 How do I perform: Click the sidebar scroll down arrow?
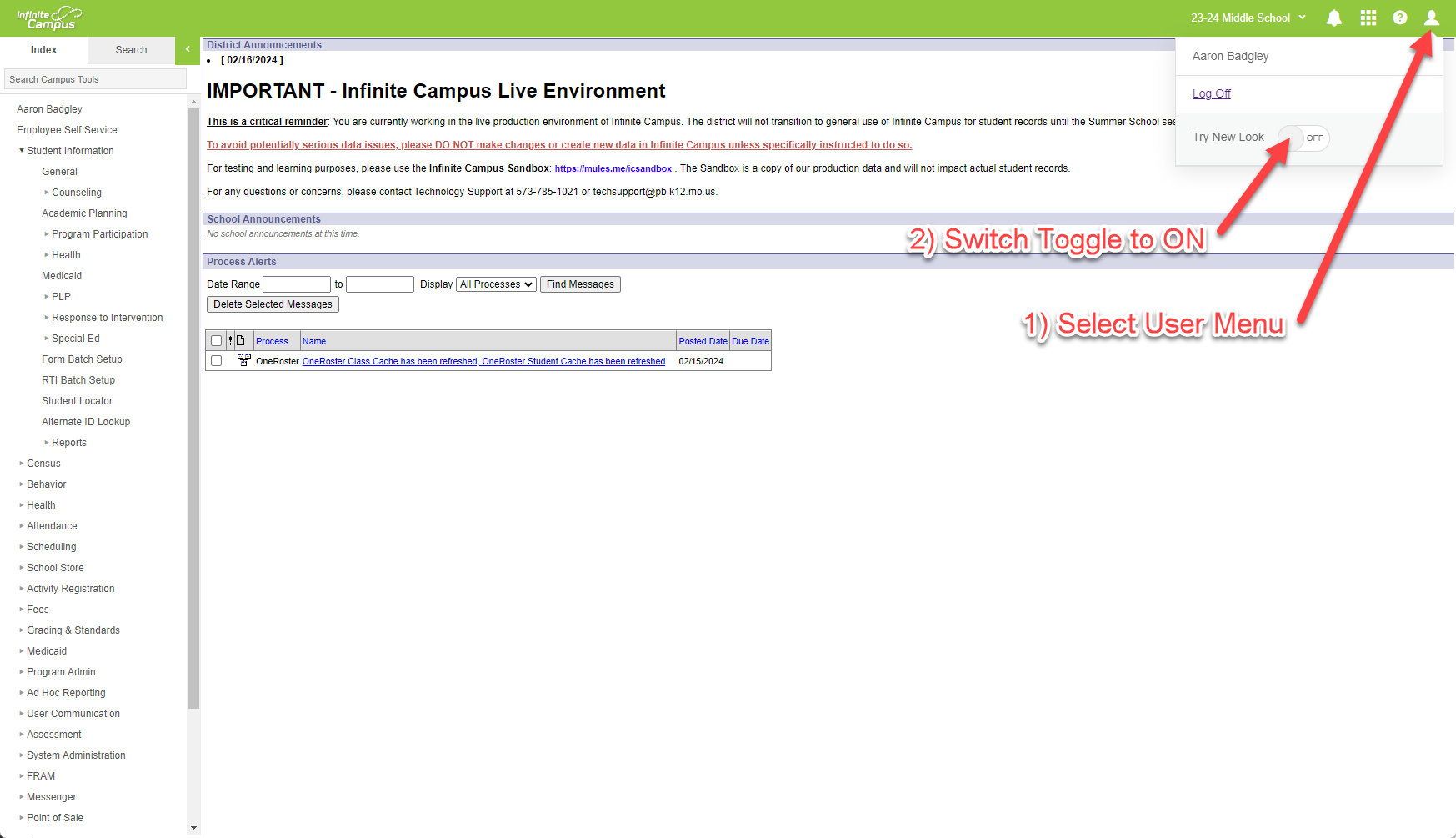pos(193,828)
